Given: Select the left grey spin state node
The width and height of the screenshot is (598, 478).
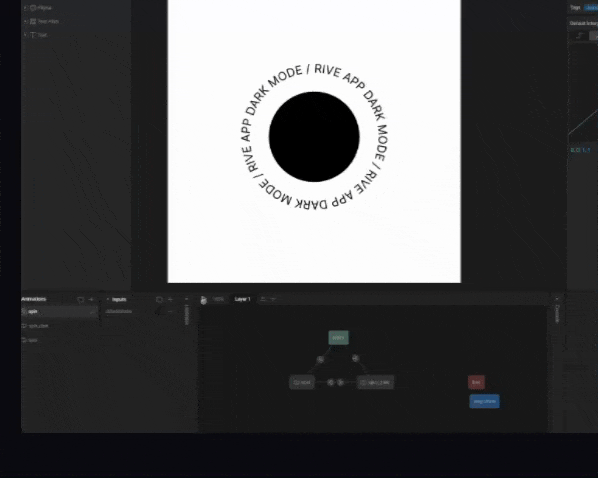Looking at the screenshot, I should [x=302, y=382].
